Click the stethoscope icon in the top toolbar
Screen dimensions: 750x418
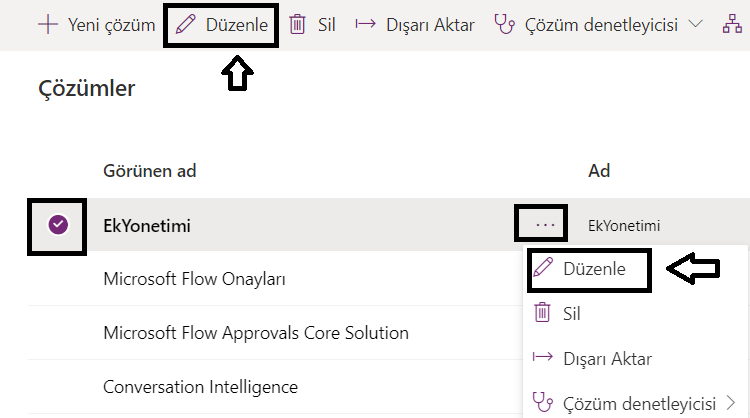point(504,24)
